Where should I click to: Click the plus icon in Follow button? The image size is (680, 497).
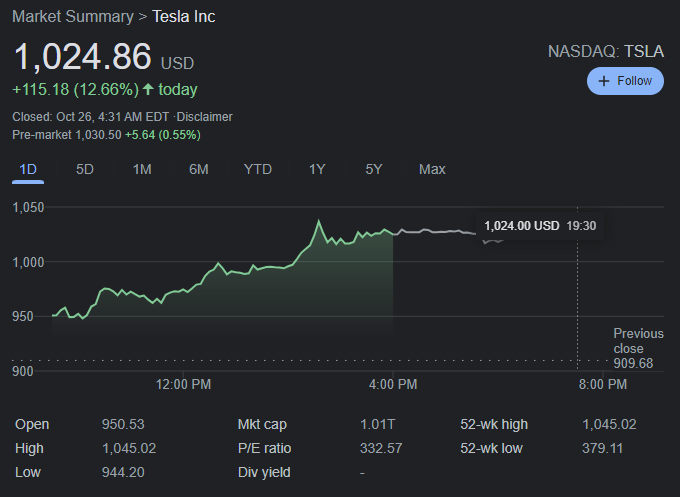tap(604, 81)
